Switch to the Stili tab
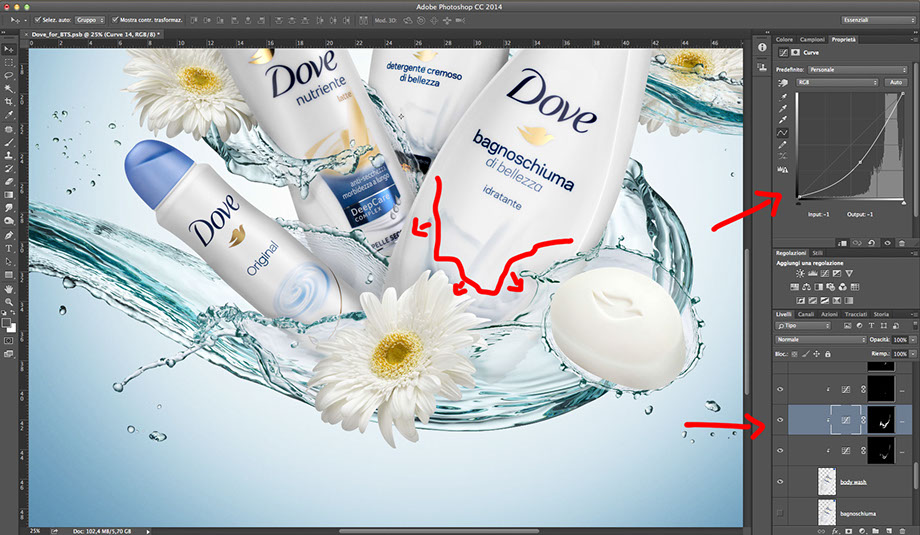Viewport: 920px width, 535px height. 818,253
